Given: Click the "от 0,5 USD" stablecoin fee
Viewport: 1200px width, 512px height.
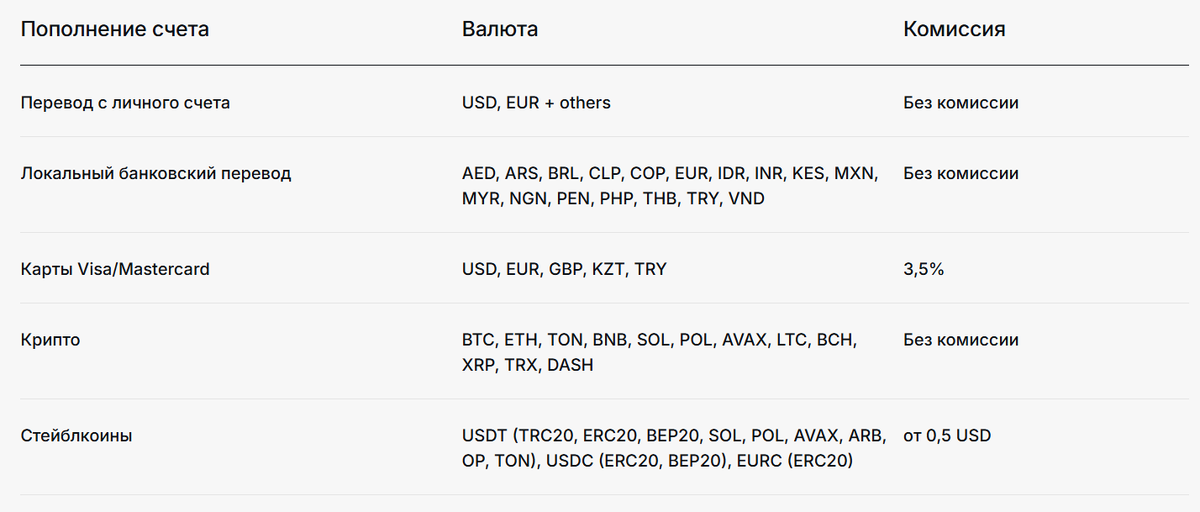Looking at the screenshot, I should click(x=947, y=436).
